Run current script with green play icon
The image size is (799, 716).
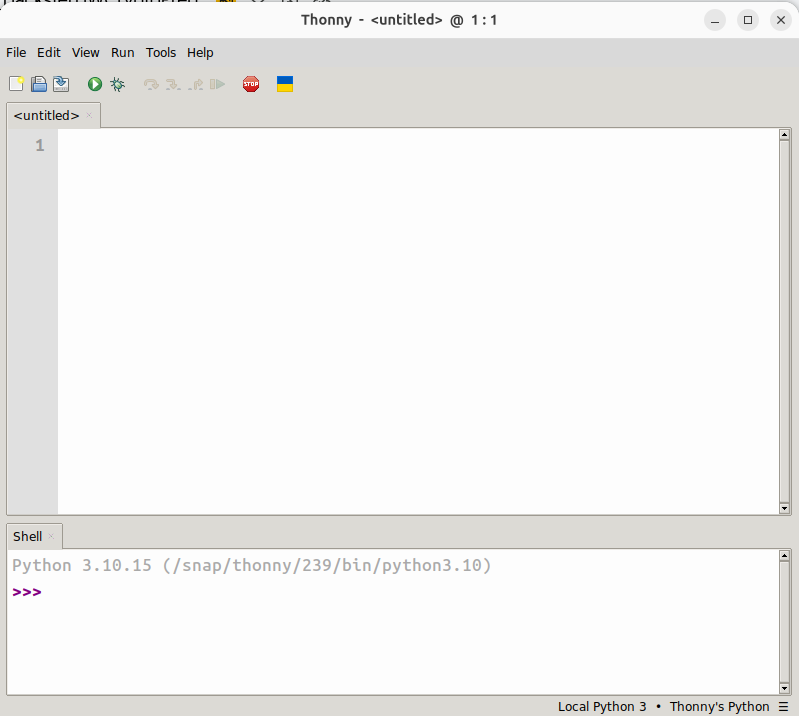tap(95, 85)
